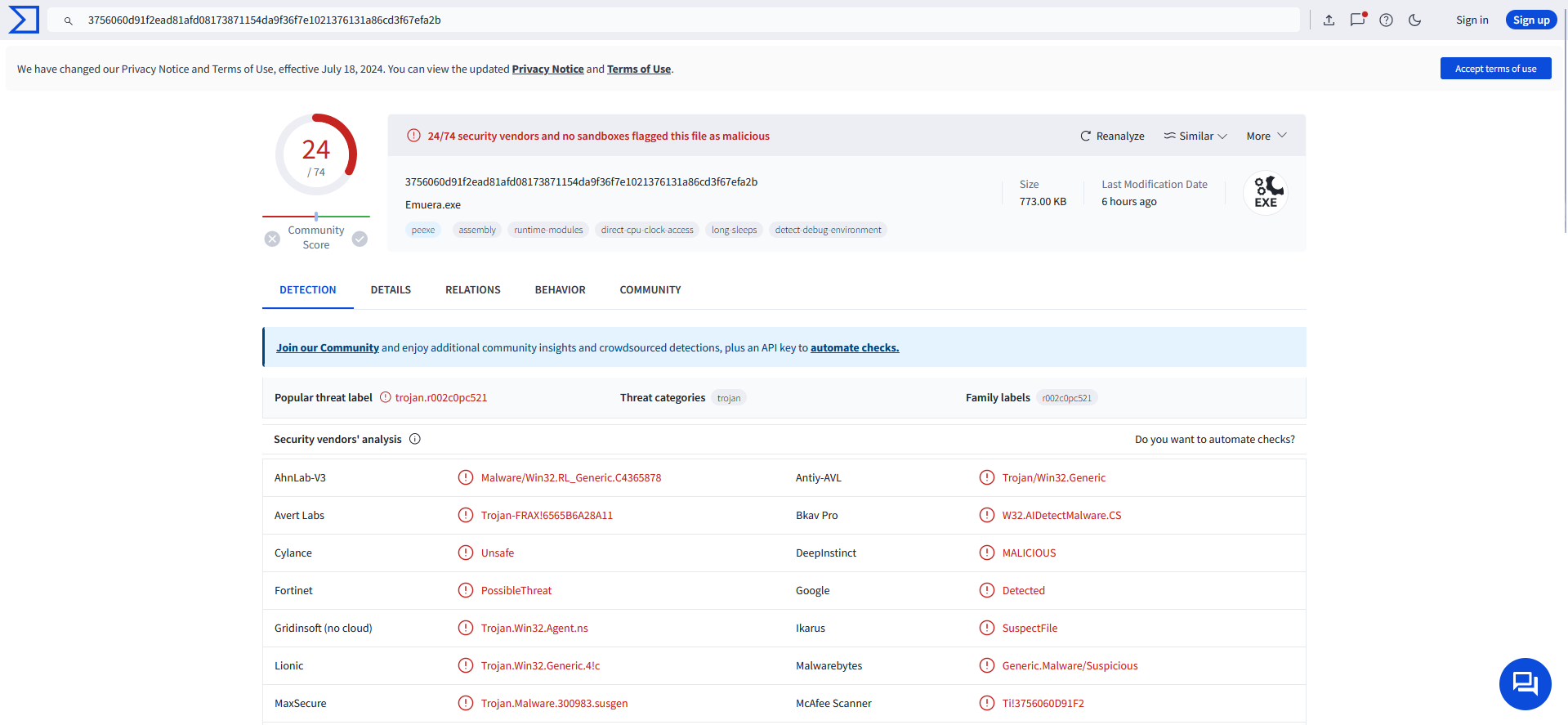Open the chat bubble widget
The width and height of the screenshot is (1568, 725).
point(1525,683)
